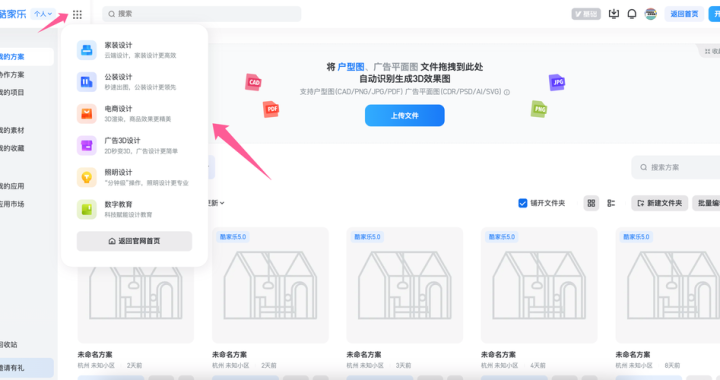
Task: Select the 公装设计 icon in the popup
Action: (x=86, y=82)
